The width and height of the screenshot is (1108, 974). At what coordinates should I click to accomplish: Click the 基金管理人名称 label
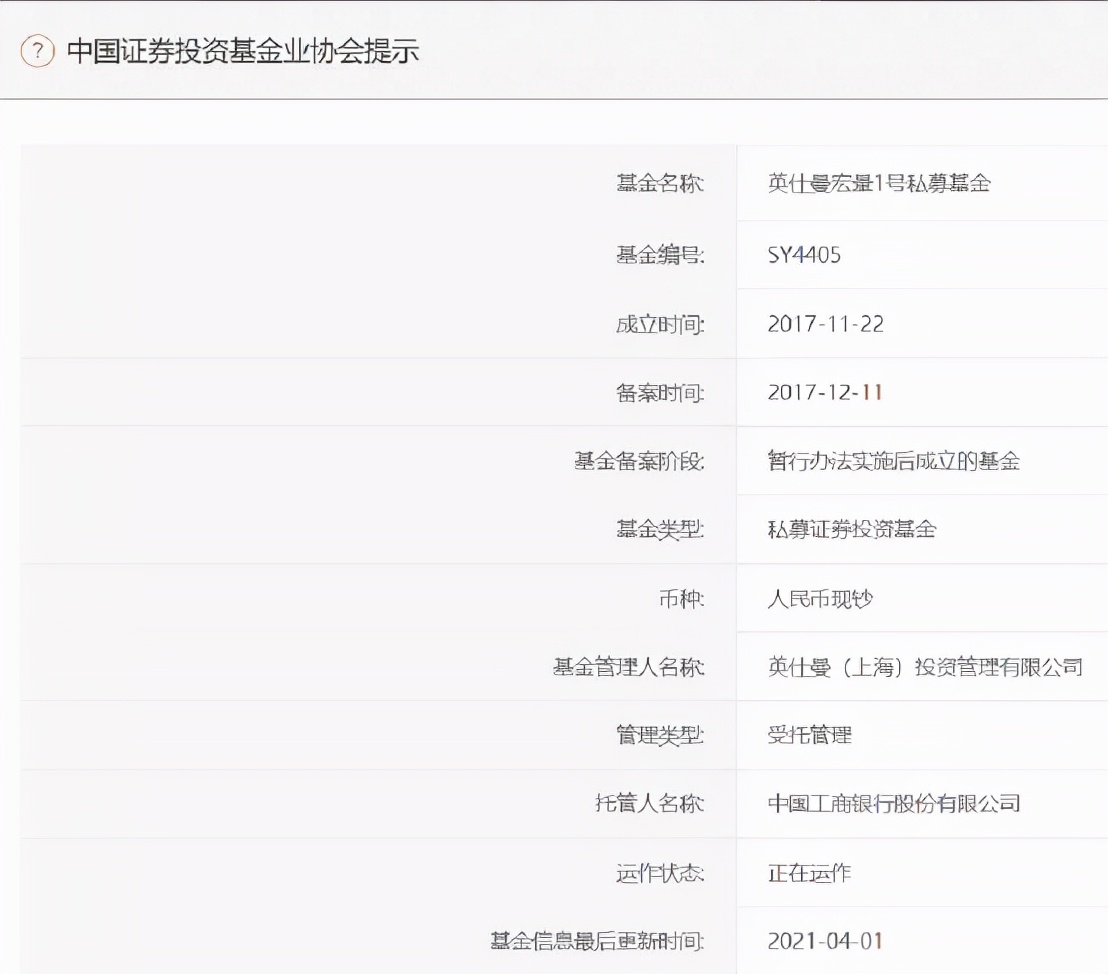[x=629, y=667]
